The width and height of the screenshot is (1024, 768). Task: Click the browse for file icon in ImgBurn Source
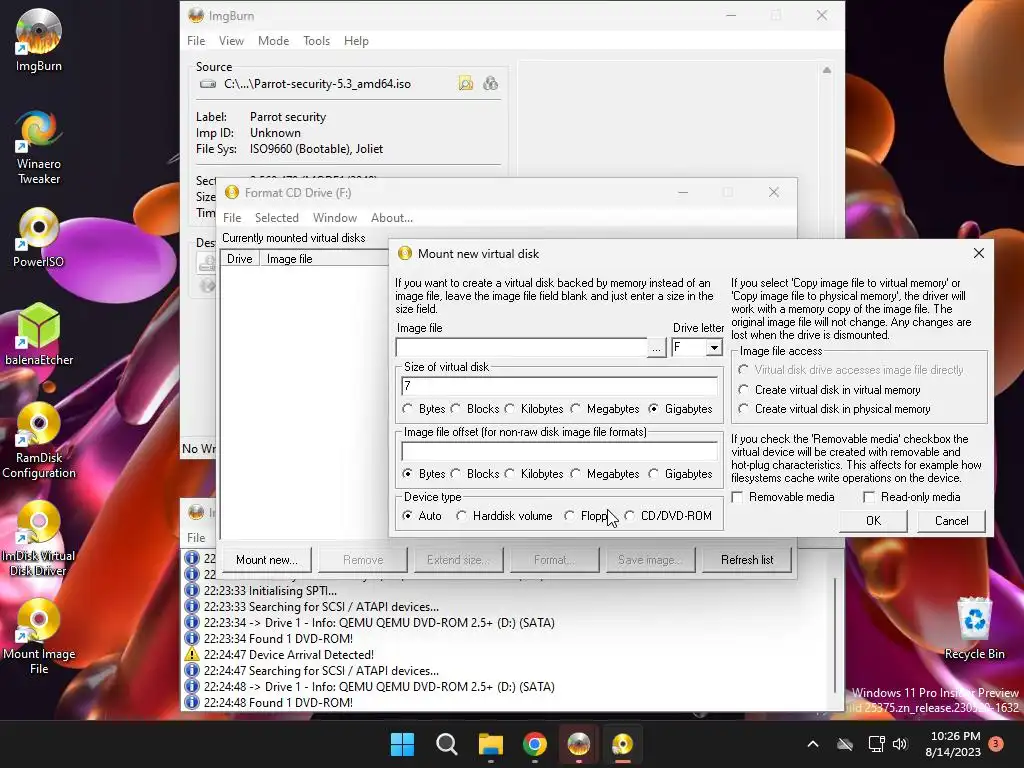pyautogui.click(x=466, y=84)
